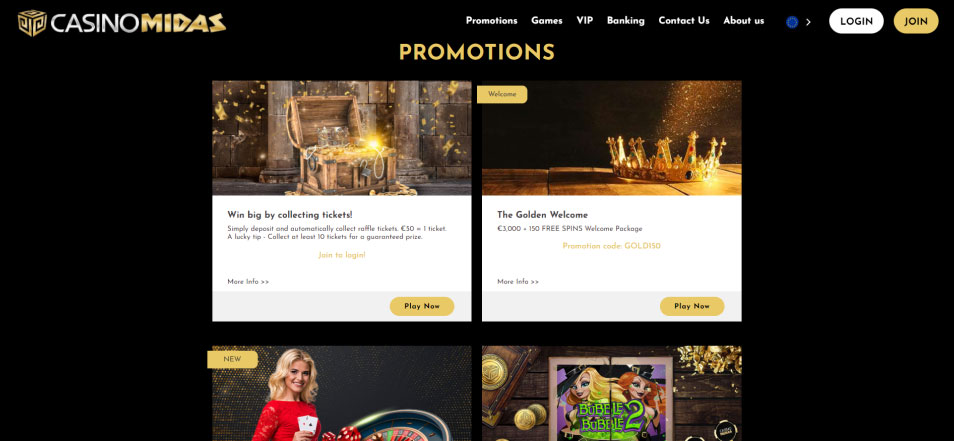Expand More Info for raffle tickets promotion
This screenshot has width=954, height=441.
pyautogui.click(x=248, y=282)
